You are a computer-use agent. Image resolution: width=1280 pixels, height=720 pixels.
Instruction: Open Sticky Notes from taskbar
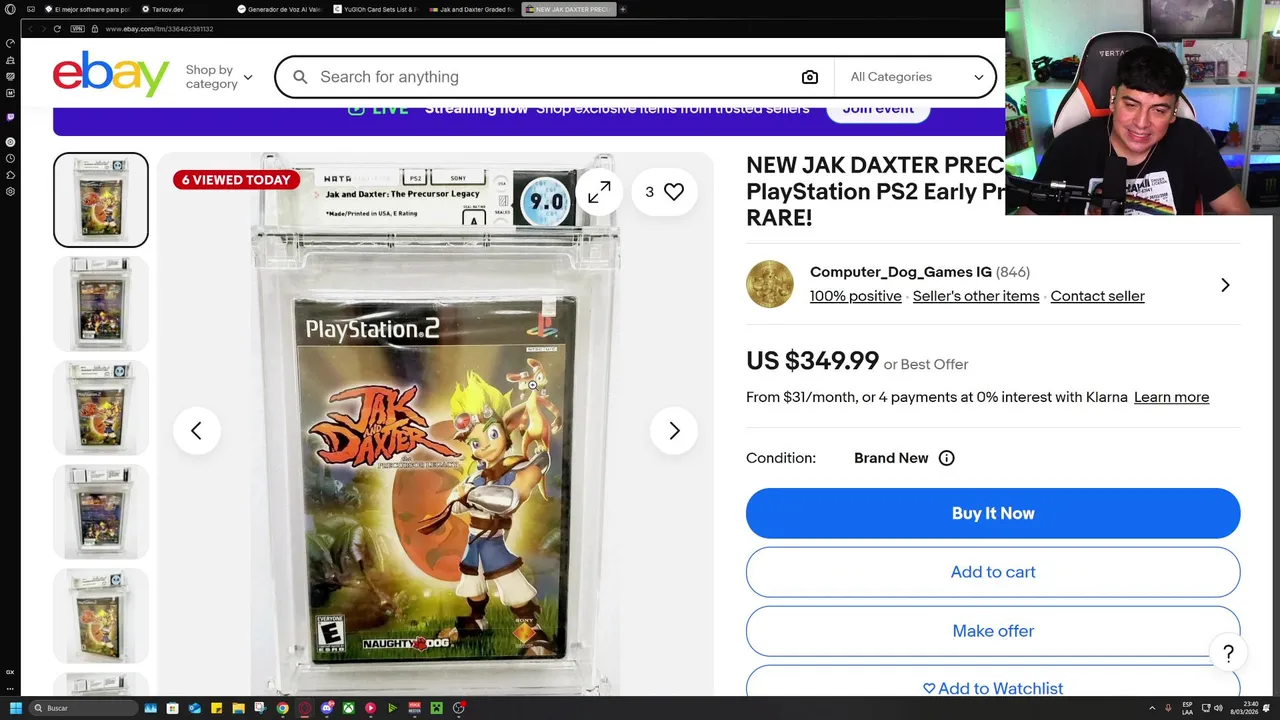(216, 708)
